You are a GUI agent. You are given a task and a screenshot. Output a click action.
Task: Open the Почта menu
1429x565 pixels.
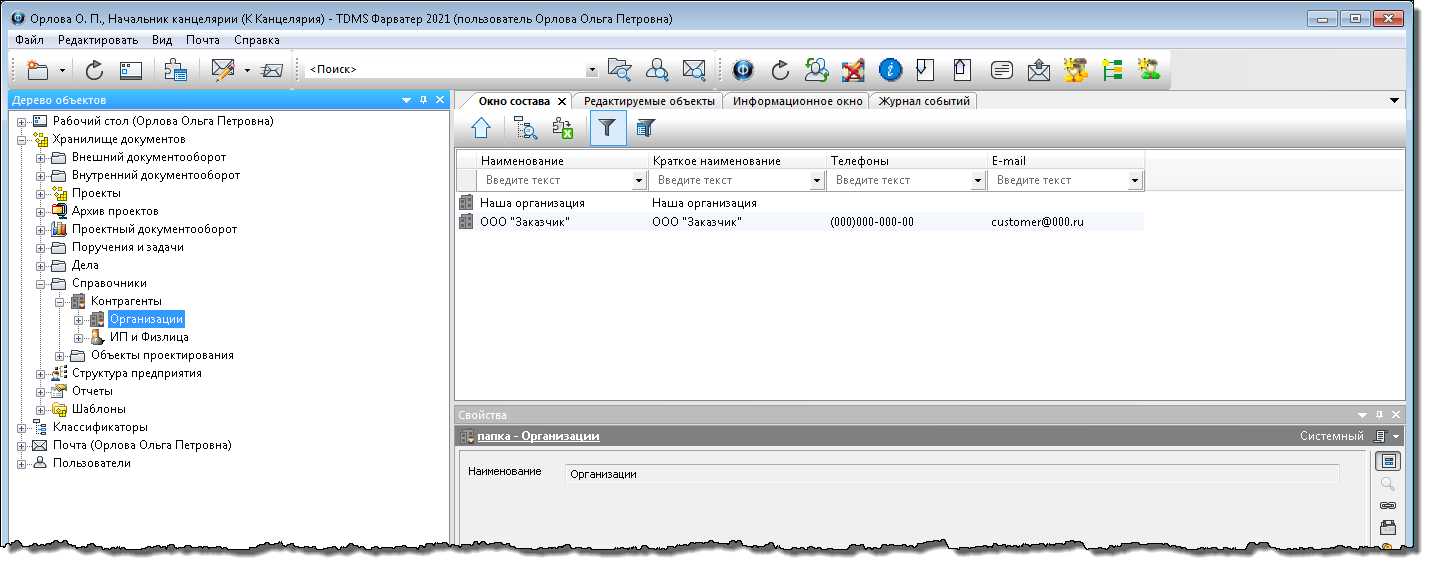click(x=203, y=40)
